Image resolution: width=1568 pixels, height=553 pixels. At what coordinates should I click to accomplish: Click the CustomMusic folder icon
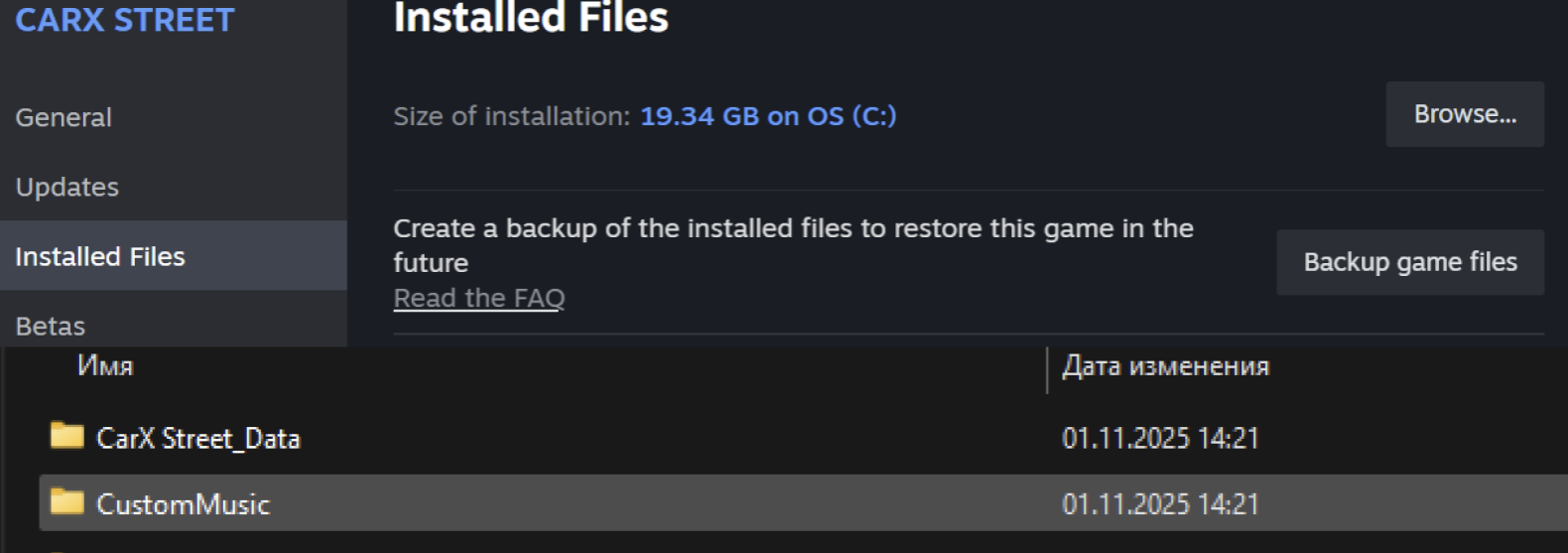[x=66, y=502]
